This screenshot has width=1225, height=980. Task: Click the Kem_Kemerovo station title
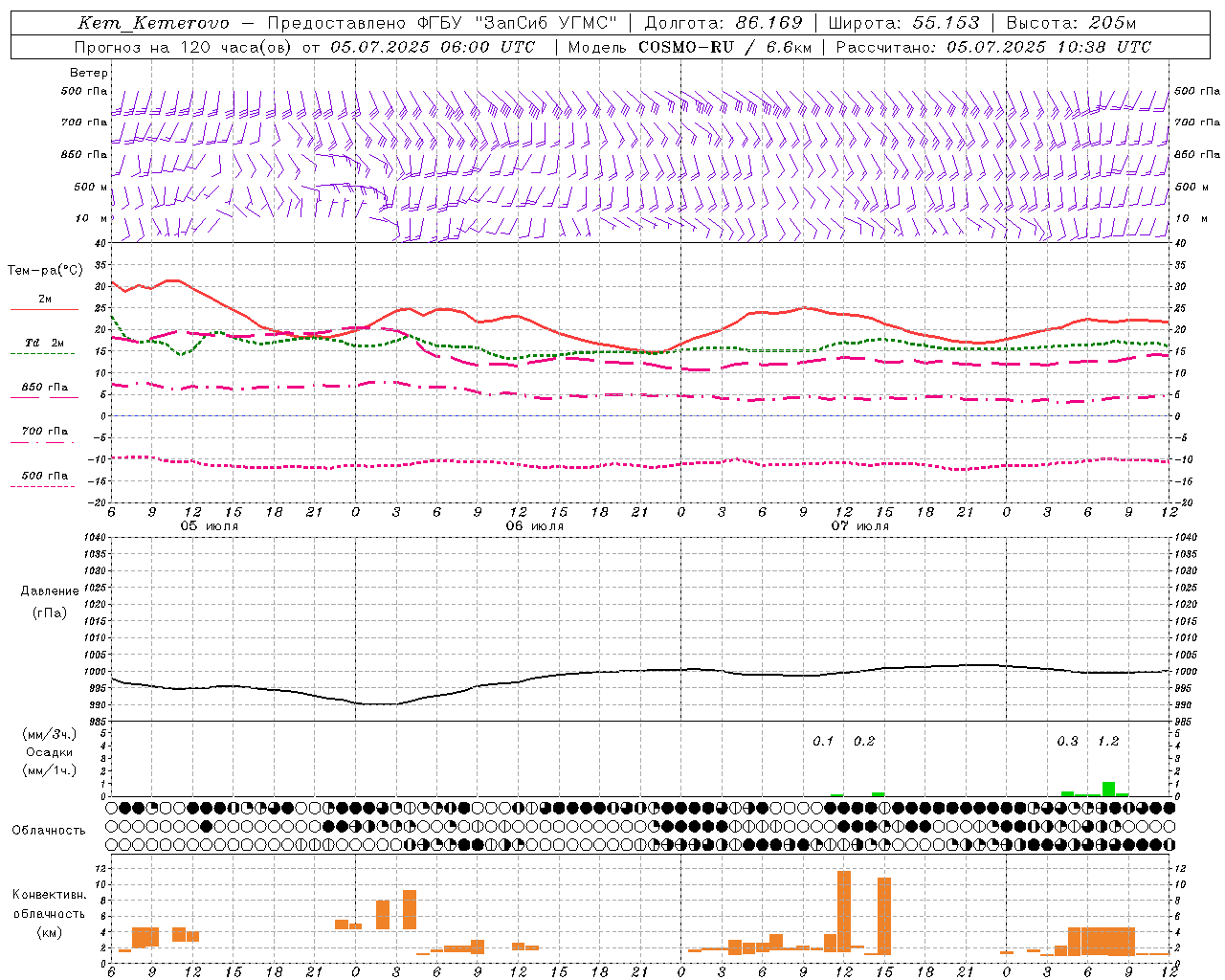click(154, 23)
